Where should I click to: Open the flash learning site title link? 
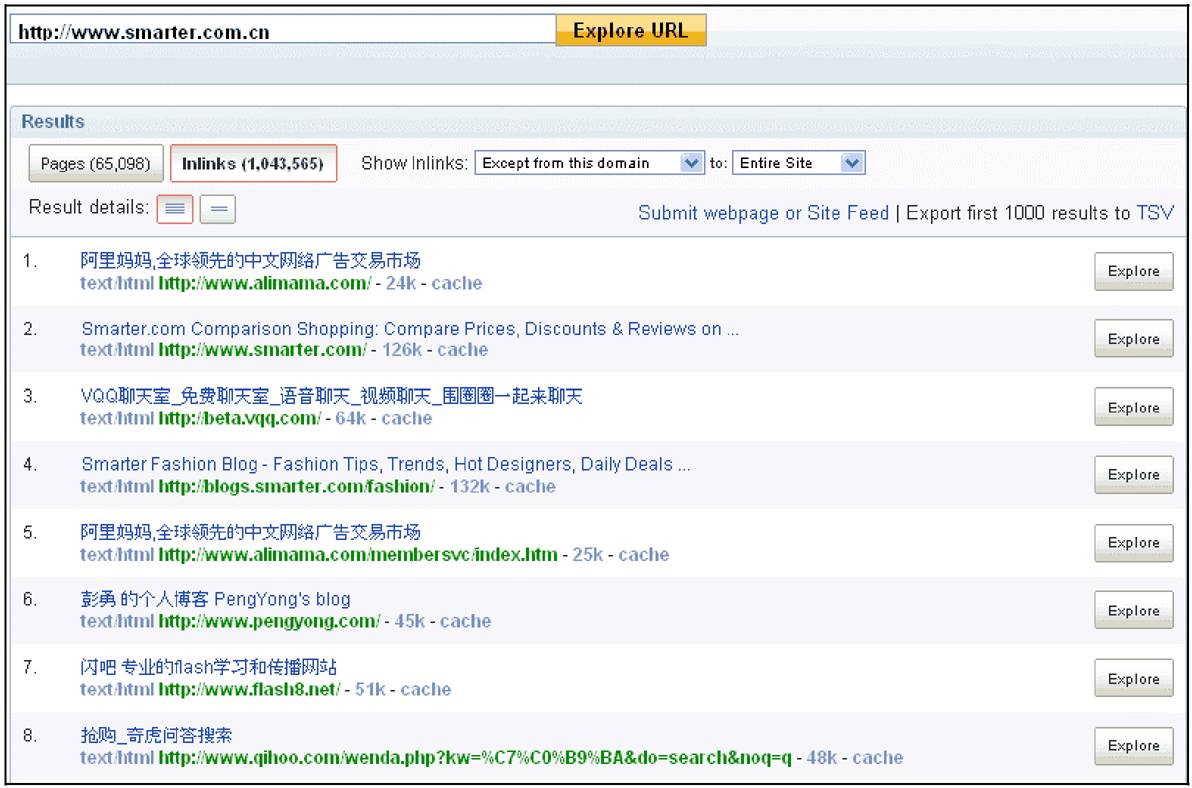point(209,667)
